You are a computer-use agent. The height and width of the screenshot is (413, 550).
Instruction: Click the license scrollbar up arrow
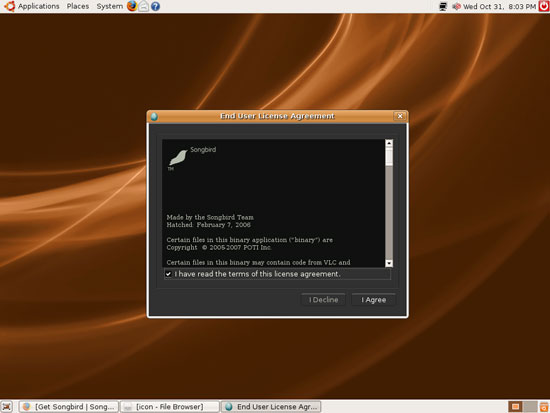[389, 143]
